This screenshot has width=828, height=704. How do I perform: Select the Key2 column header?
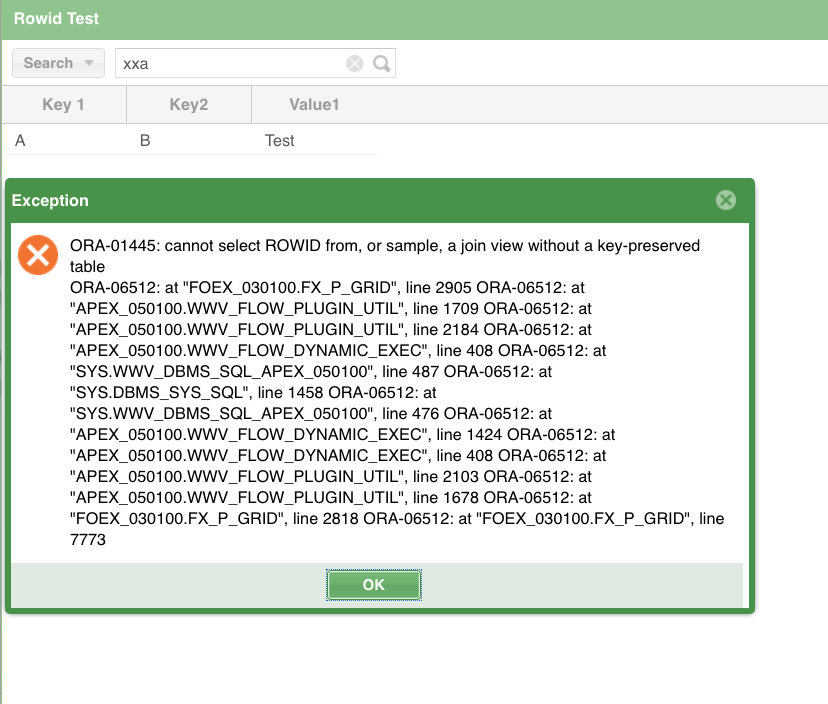pos(188,104)
